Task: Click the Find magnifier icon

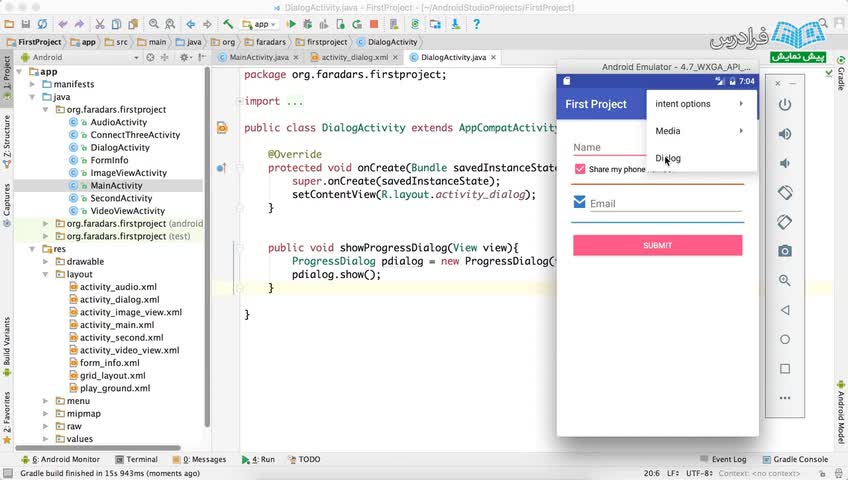Action: (154, 24)
